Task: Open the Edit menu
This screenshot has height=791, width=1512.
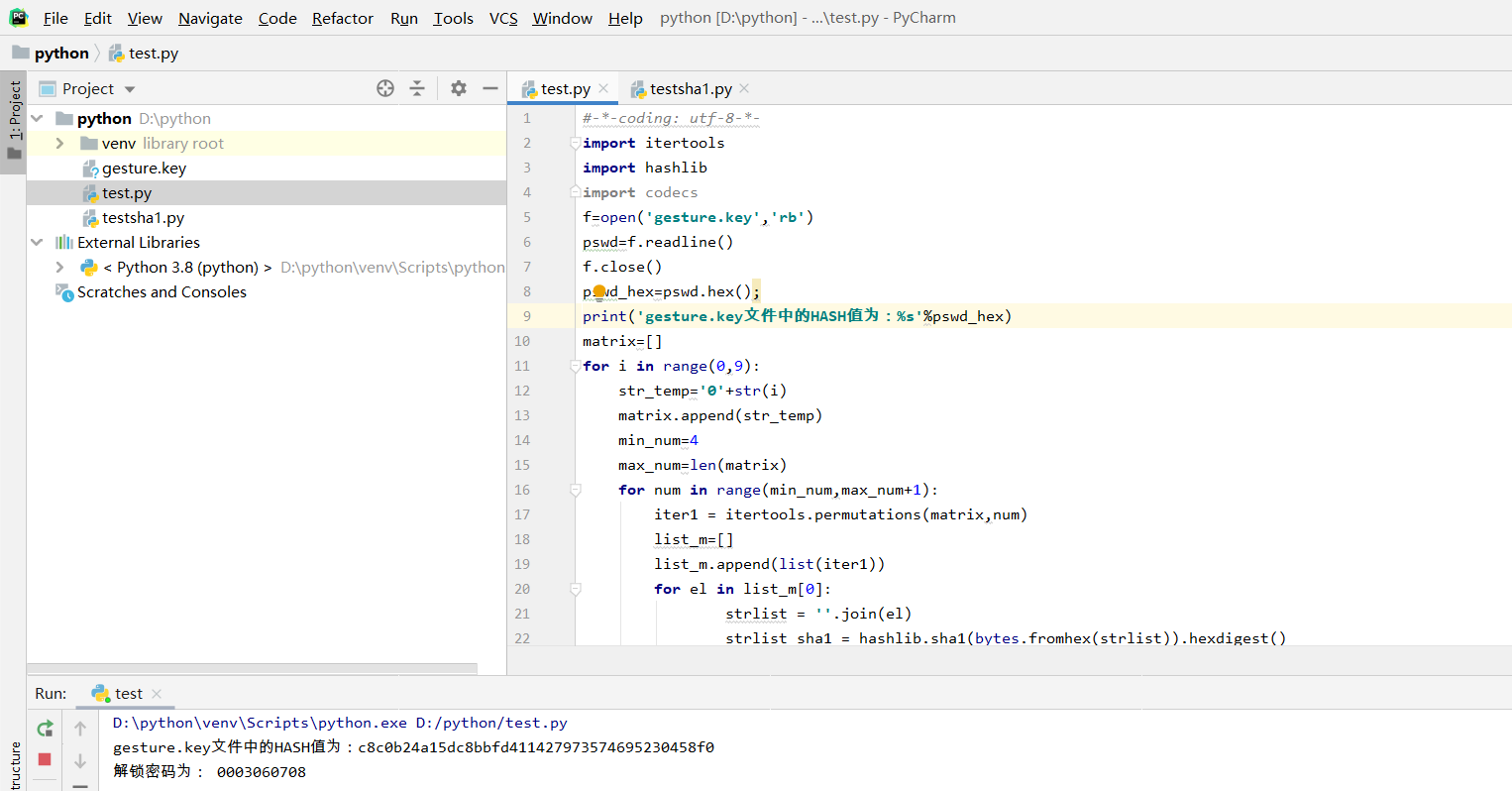Action: (98, 18)
